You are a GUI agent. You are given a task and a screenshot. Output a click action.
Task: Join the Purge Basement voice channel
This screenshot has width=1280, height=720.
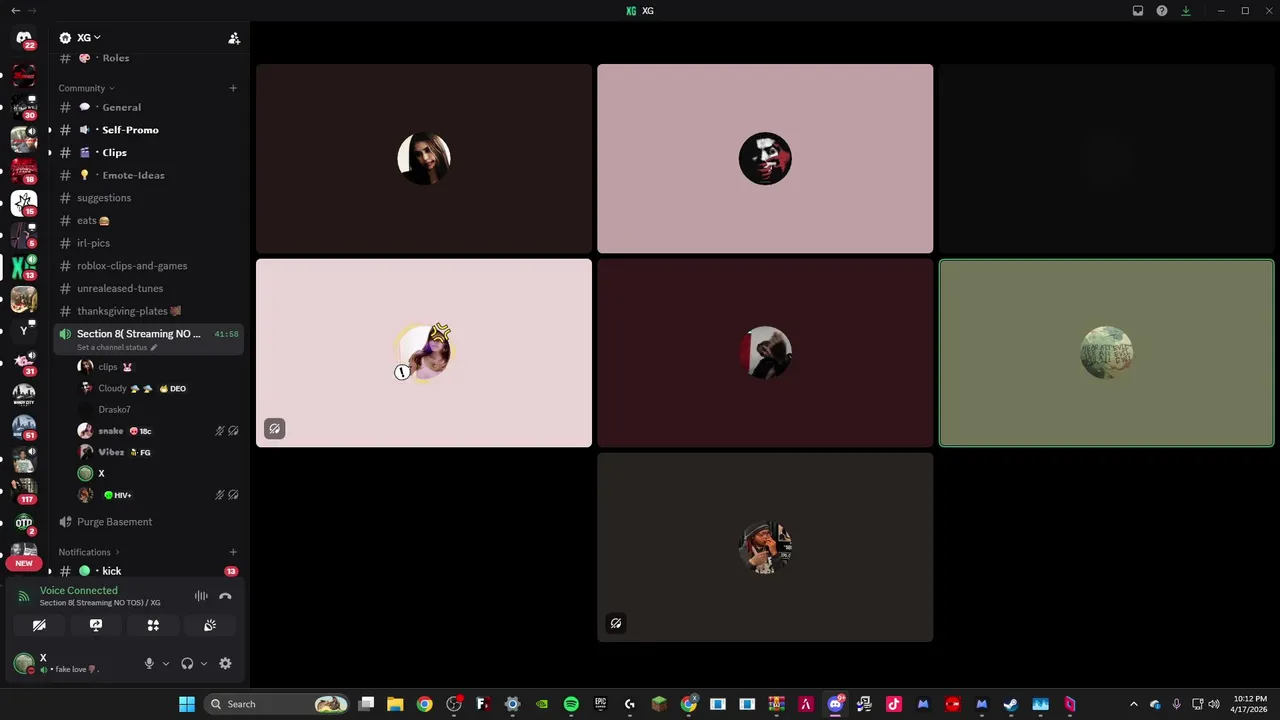click(x=148, y=522)
